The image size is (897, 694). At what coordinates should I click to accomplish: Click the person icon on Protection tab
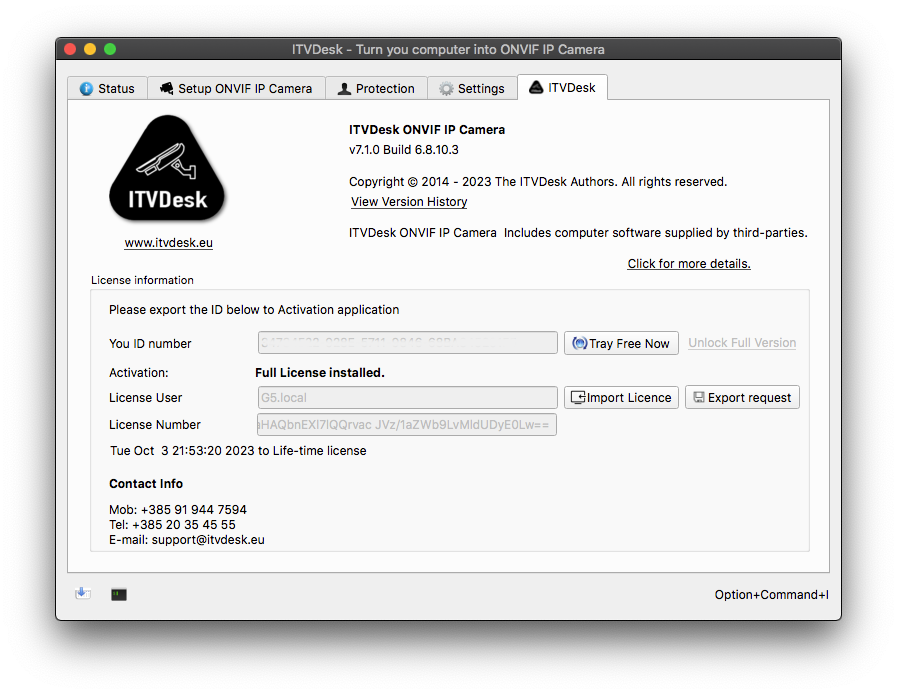click(345, 88)
